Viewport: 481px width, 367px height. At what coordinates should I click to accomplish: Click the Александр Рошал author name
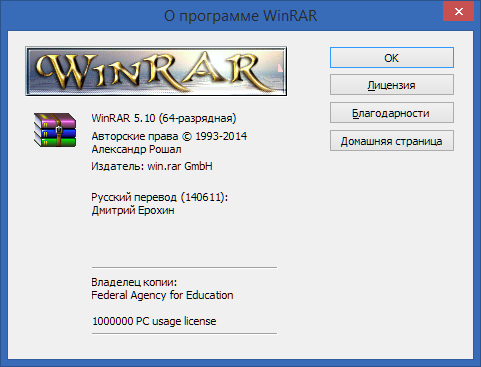[136, 149]
